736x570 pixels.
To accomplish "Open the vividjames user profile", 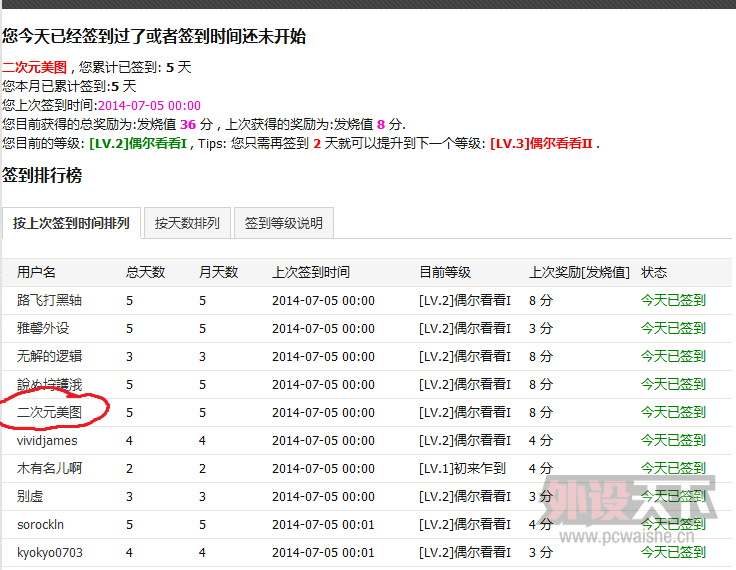I will point(47,440).
